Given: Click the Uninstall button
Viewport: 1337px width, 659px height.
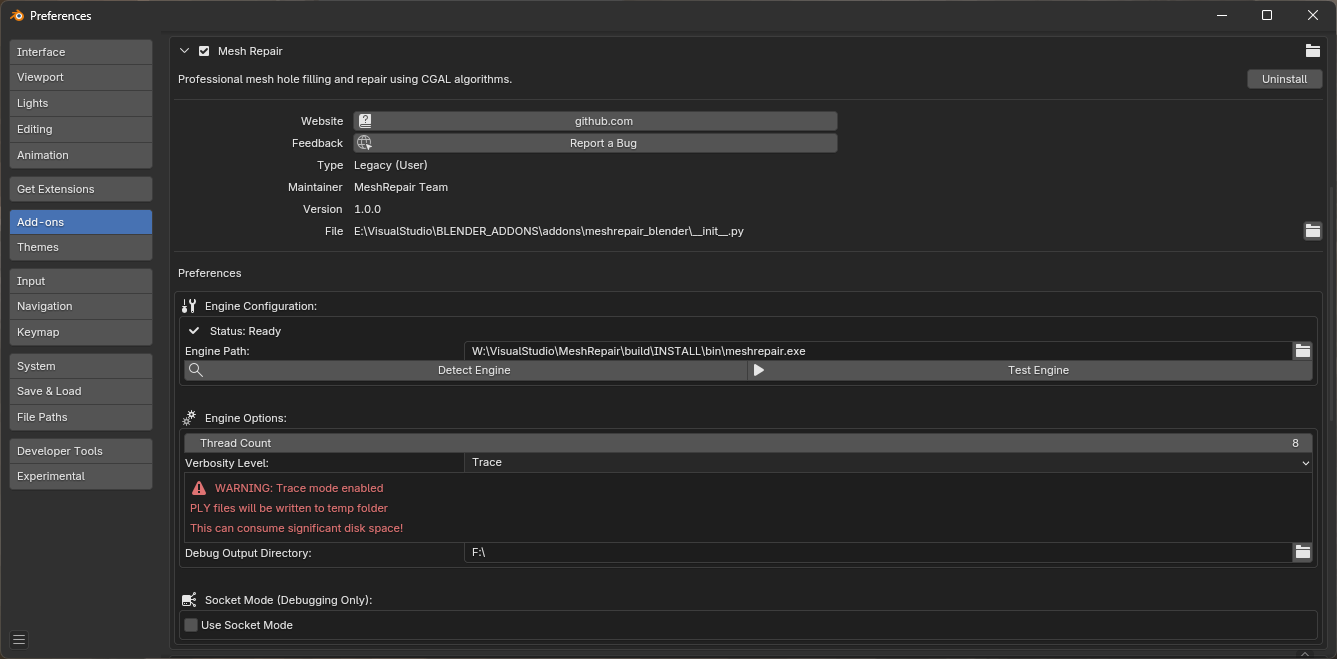Looking at the screenshot, I should click(x=1284, y=78).
